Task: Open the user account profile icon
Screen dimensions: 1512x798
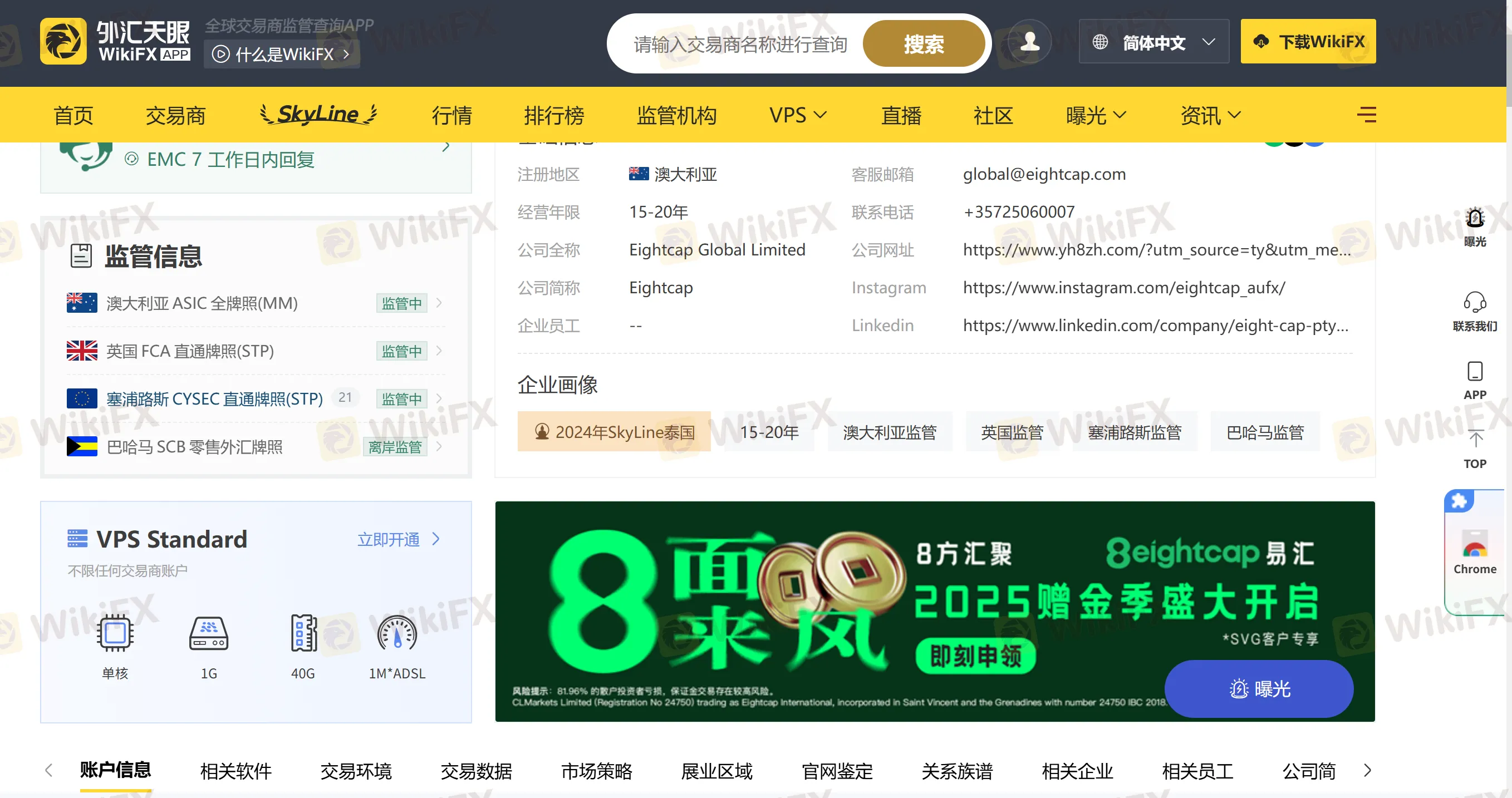Action: pos(1029,42)
